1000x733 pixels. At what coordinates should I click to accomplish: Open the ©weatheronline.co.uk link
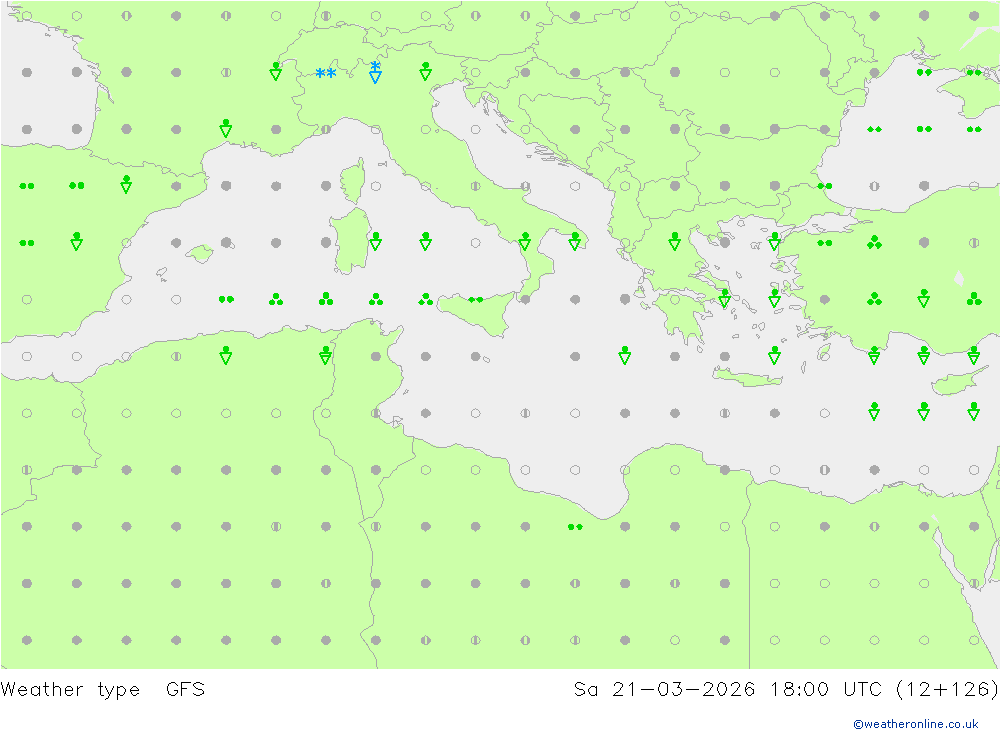pyautogui.click(x=916, y=724)
